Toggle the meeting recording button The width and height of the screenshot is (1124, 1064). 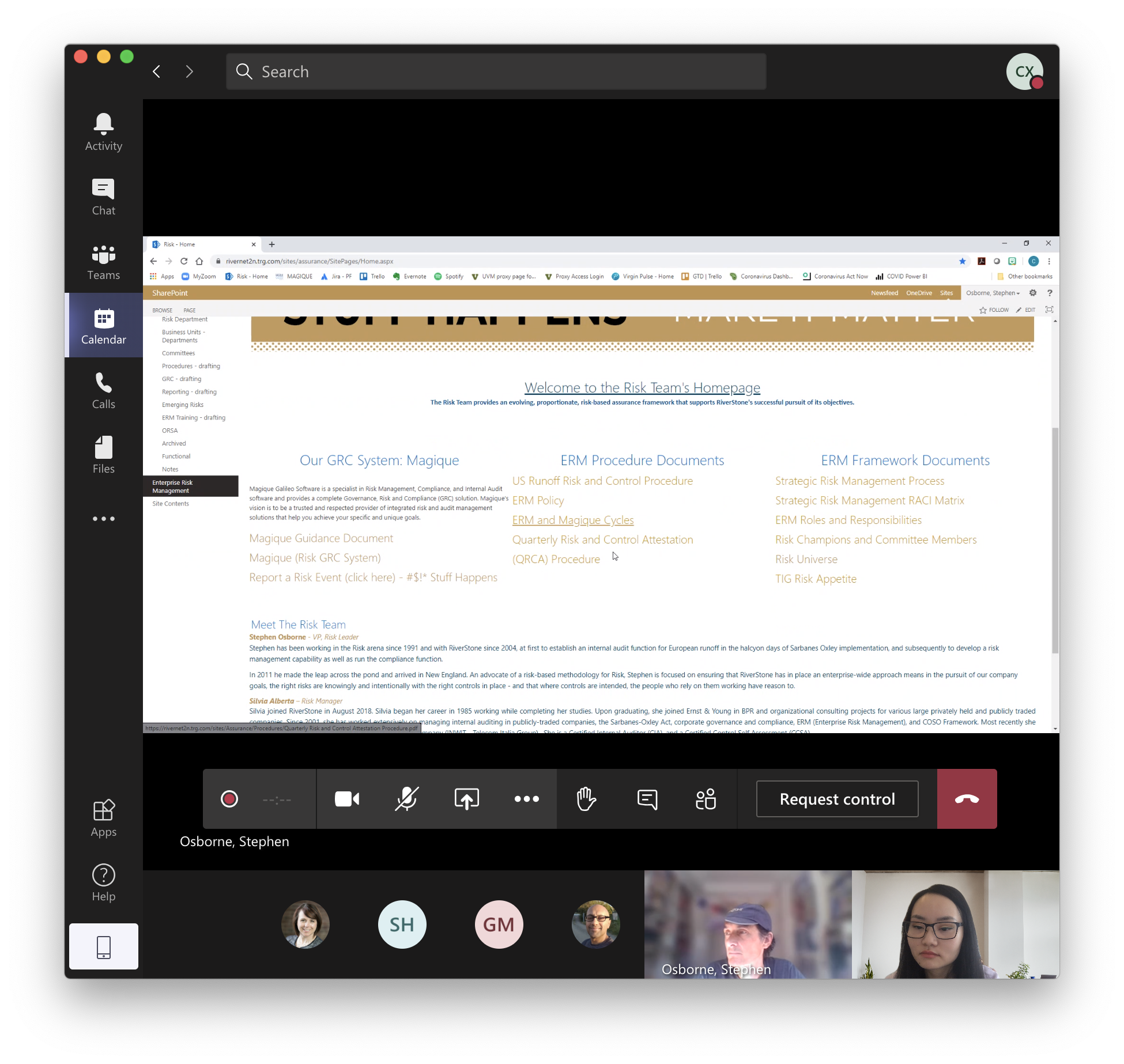(229, 799)
